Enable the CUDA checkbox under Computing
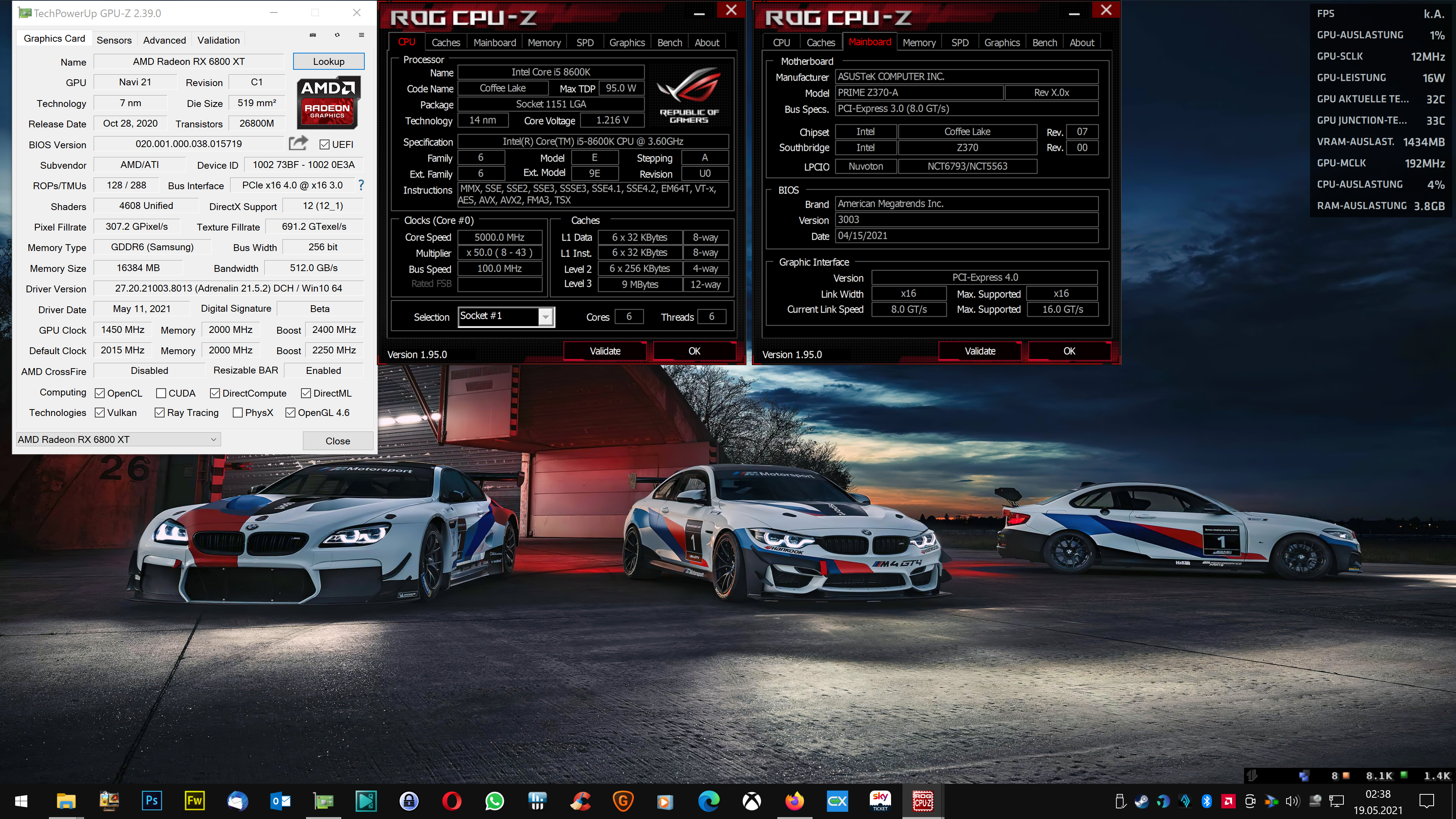Image resolution: width=1456 pixels, height=819 pixels. [x=161, y=393]
